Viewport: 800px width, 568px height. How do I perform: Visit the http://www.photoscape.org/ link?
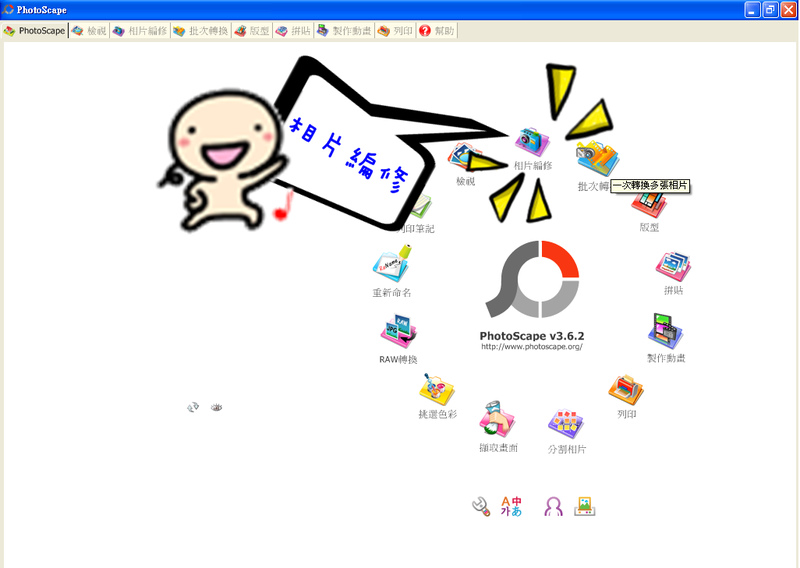[x=532, y=347]
